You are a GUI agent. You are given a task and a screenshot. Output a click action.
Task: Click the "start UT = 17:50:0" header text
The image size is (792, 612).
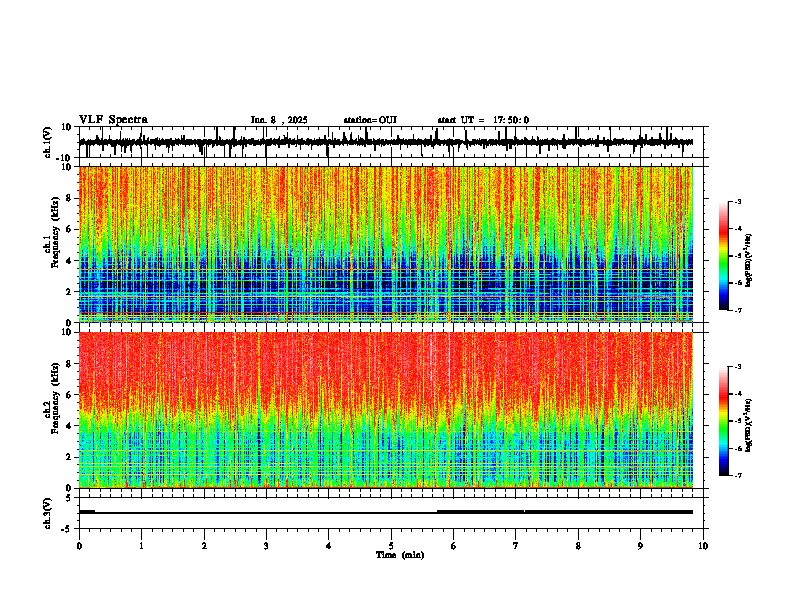(483, 120)
